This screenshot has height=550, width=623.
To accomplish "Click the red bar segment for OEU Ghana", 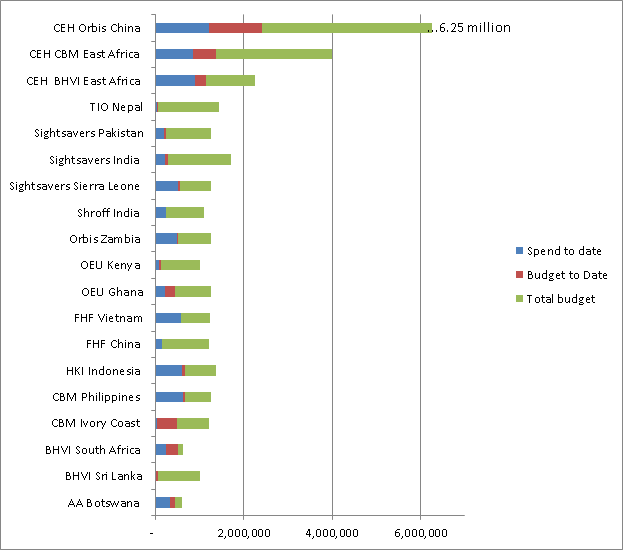I will [x=170, y=292].
